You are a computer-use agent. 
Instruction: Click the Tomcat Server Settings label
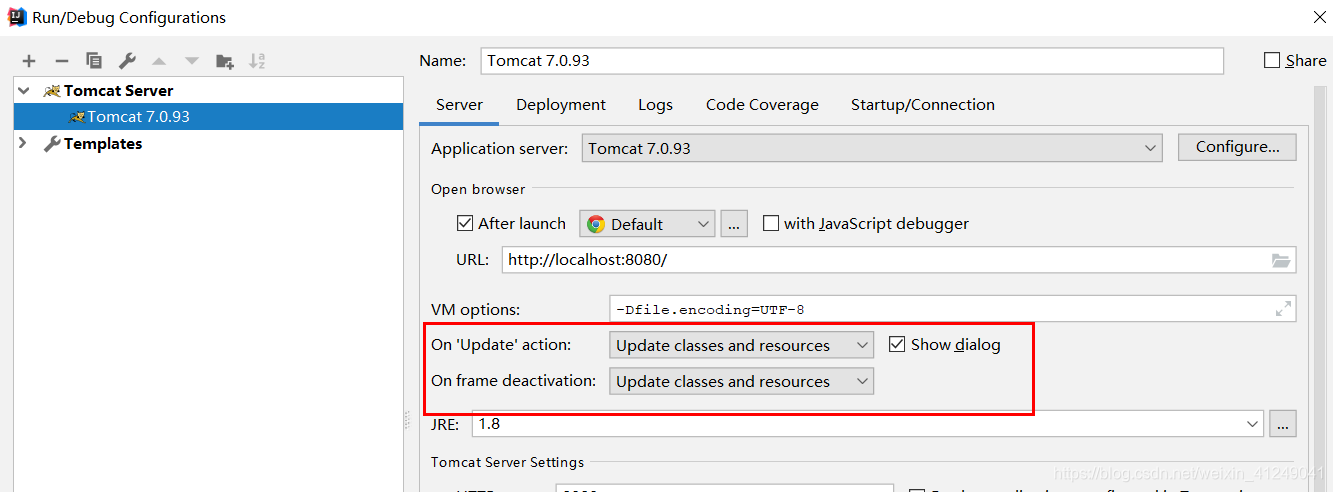click(508, 462)
